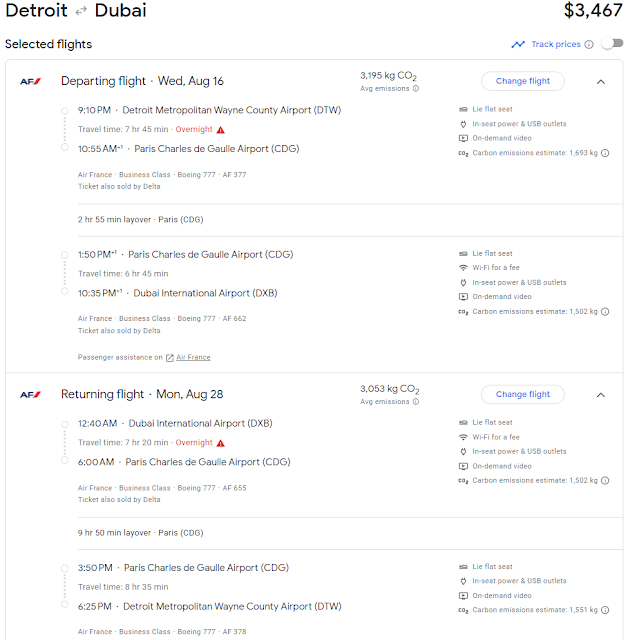
Task: Toggle the Track prices switch
Action: click(613, 44)
